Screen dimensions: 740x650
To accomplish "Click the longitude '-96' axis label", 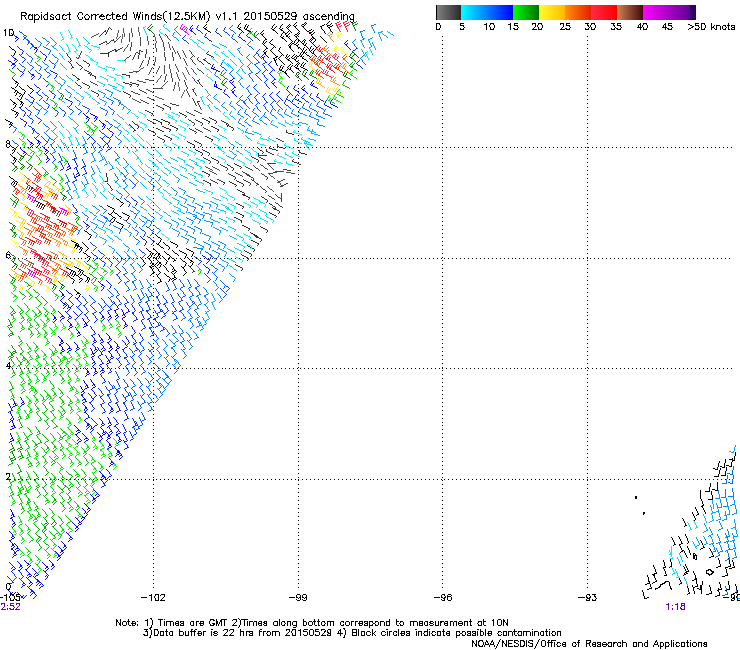I will 443,598.
